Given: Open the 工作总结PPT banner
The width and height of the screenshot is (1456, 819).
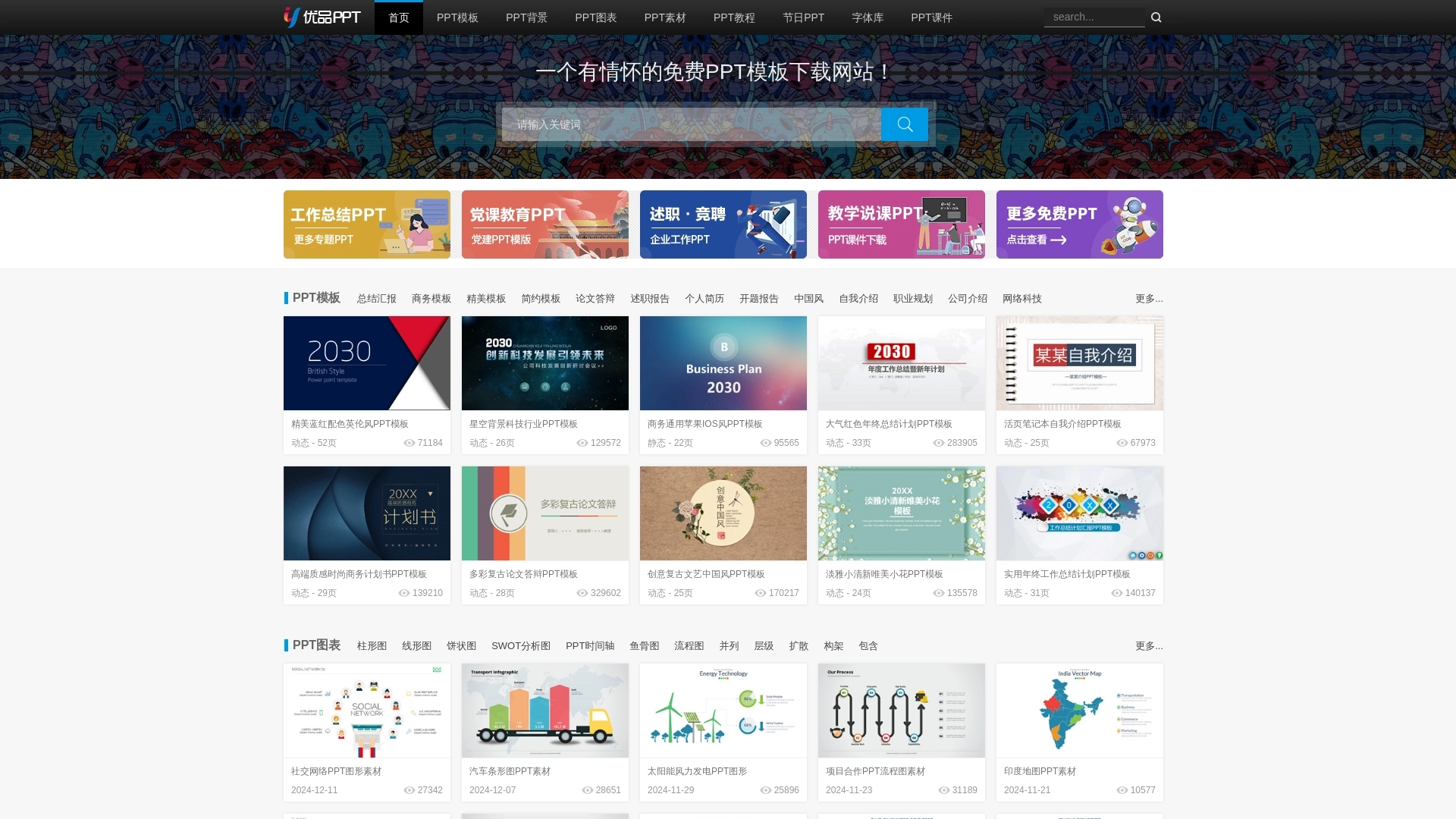Looking at the screenshot, I should coord(367,224).
